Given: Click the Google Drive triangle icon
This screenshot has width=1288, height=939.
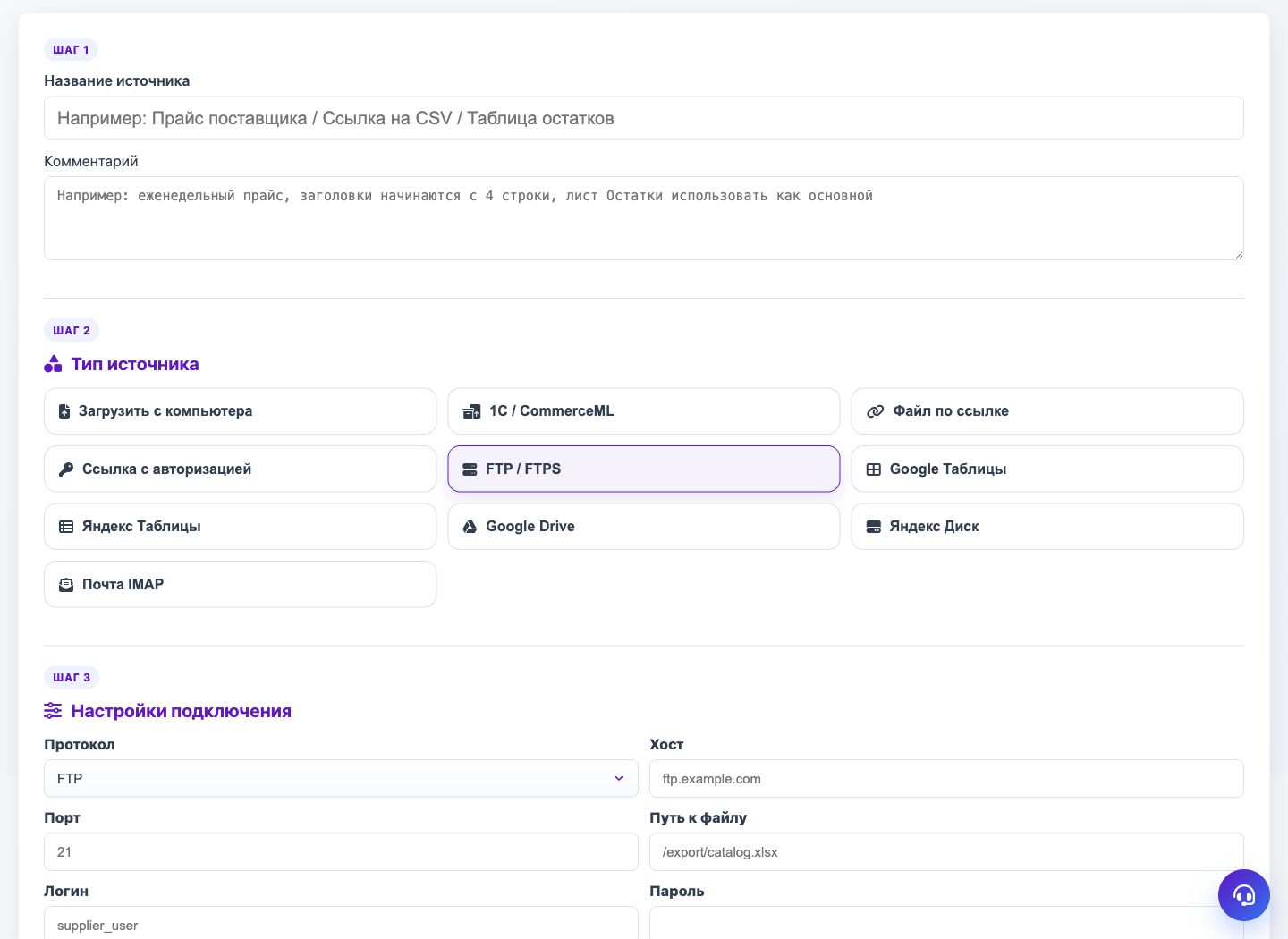Looking at the screenshot, I should (x=470, y=527).
